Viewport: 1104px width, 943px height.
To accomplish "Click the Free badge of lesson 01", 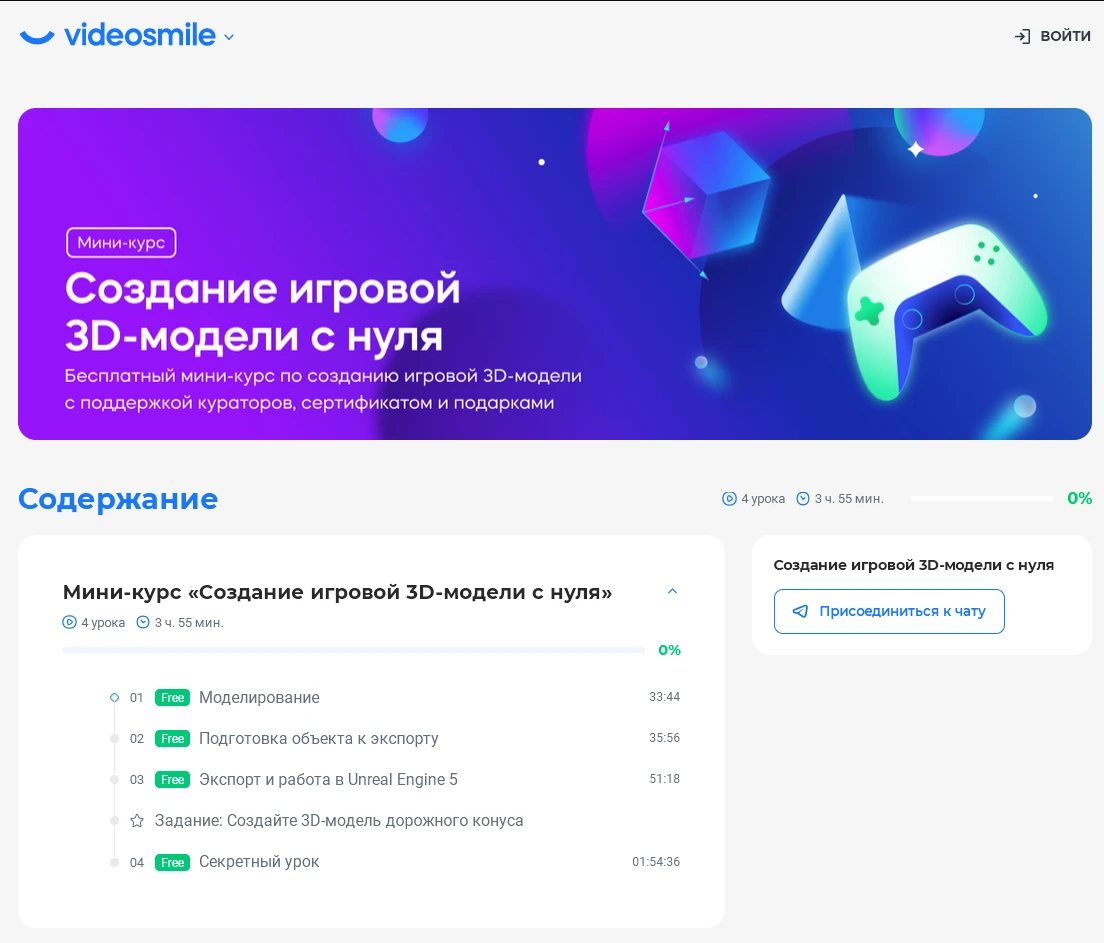I will click(172, 697).
